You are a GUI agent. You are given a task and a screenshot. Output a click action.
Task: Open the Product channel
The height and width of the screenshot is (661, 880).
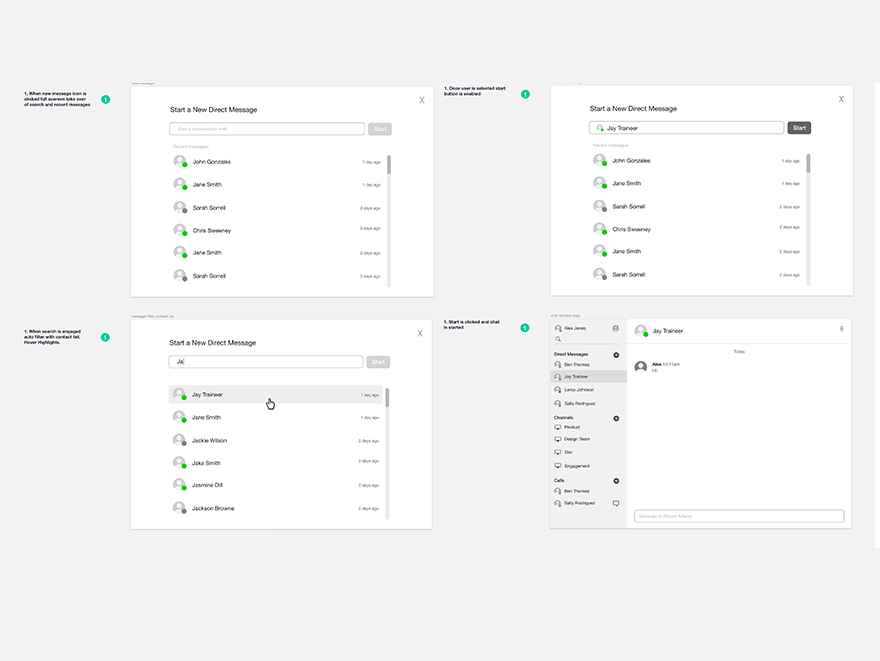pos(571,427)
